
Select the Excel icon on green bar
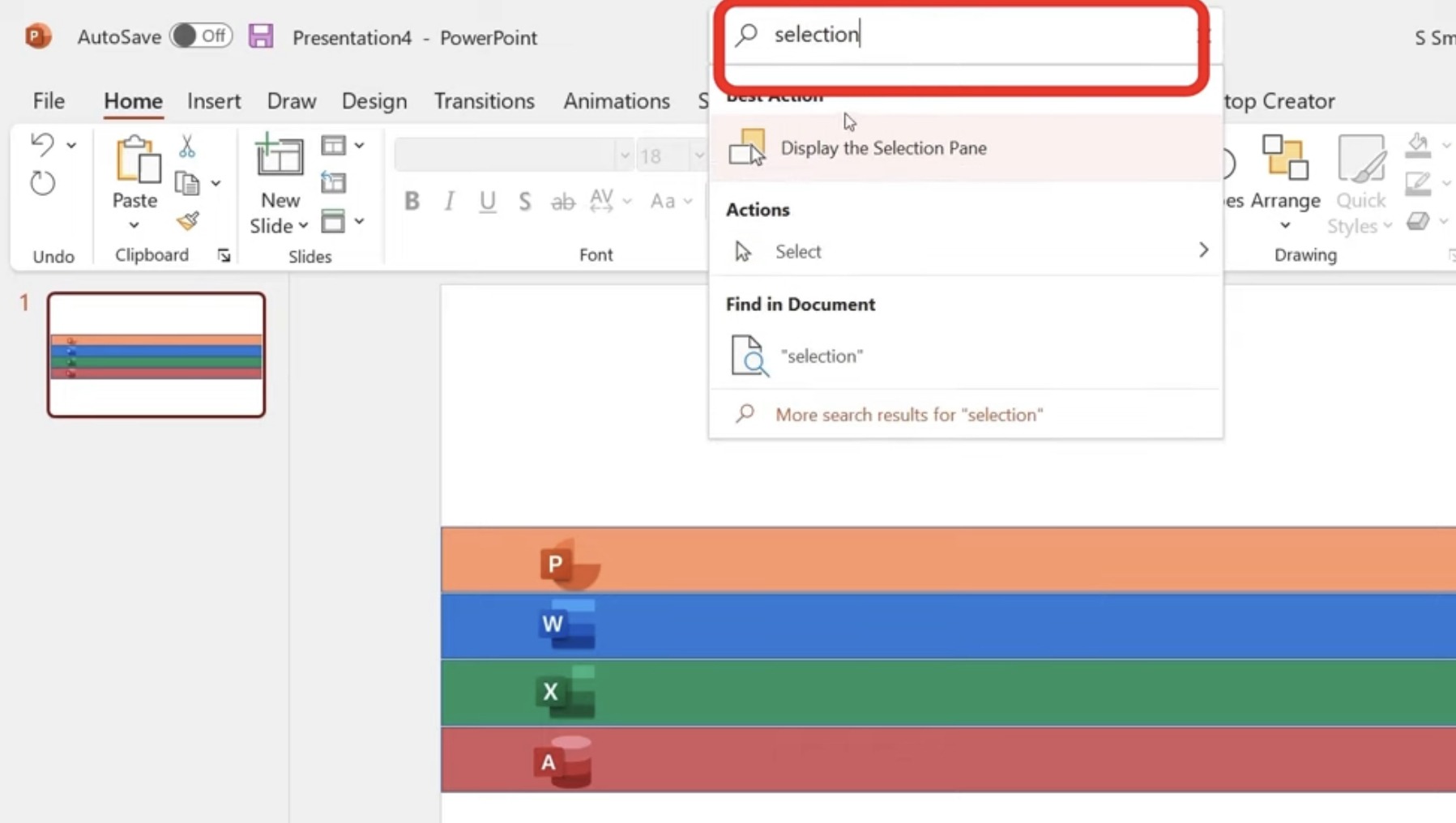click(x=566, y=693)
